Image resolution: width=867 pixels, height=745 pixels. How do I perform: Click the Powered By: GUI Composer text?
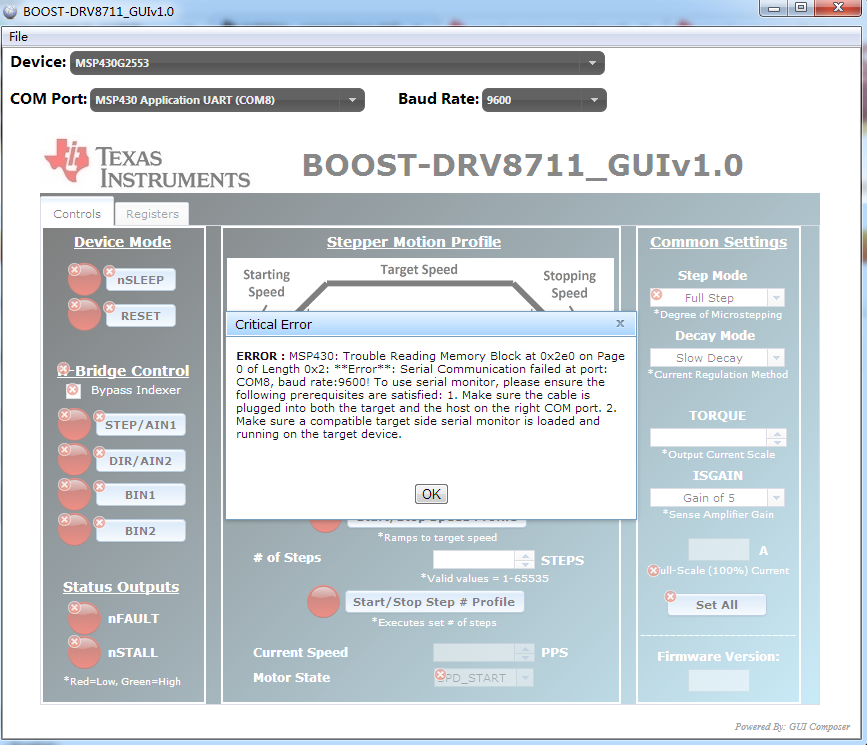point(792,727)
